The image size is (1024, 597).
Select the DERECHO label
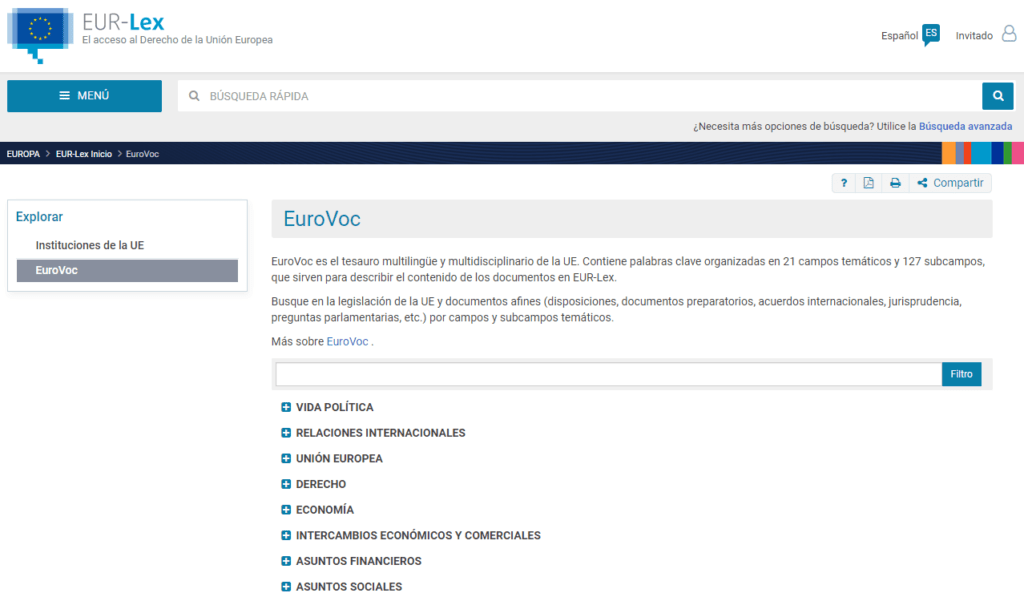point(321,485)
